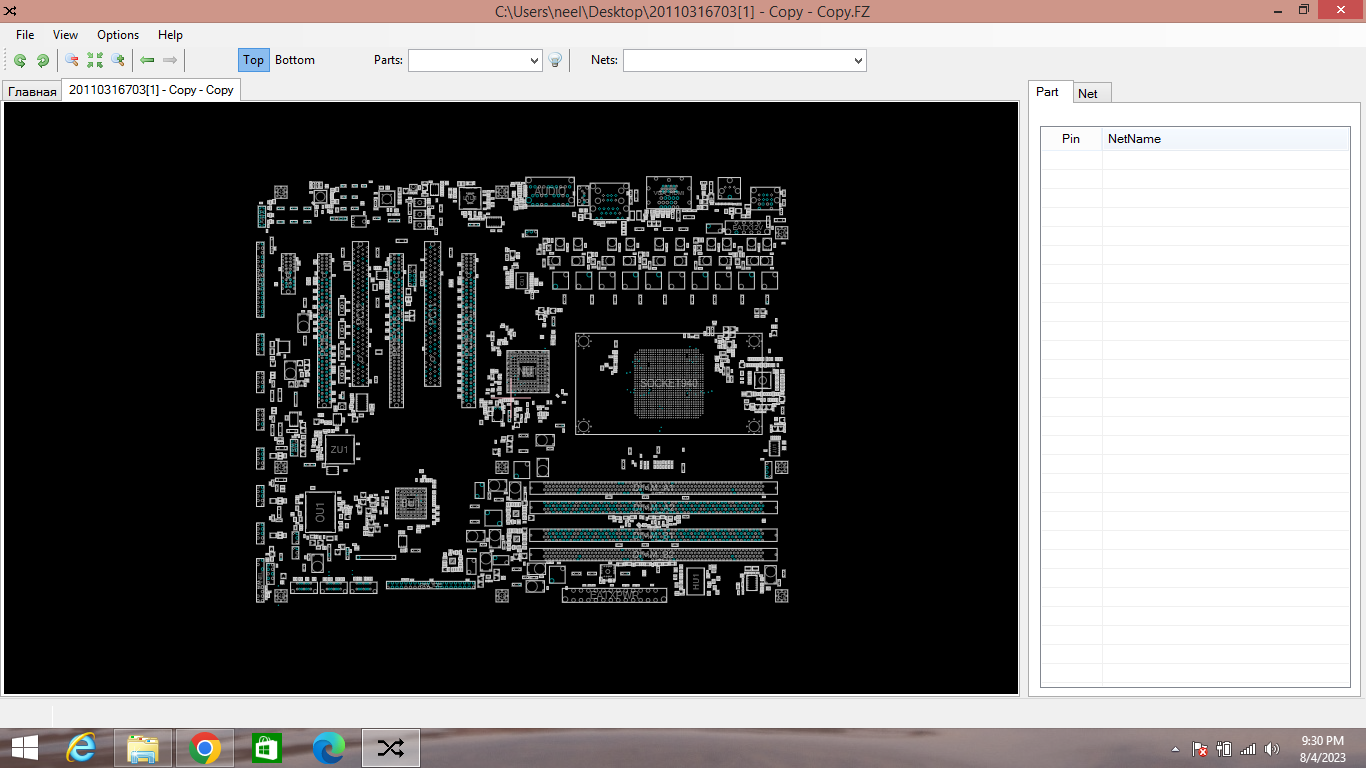
Task: Switch to the Bottom board side
Action: click(295, 60)
